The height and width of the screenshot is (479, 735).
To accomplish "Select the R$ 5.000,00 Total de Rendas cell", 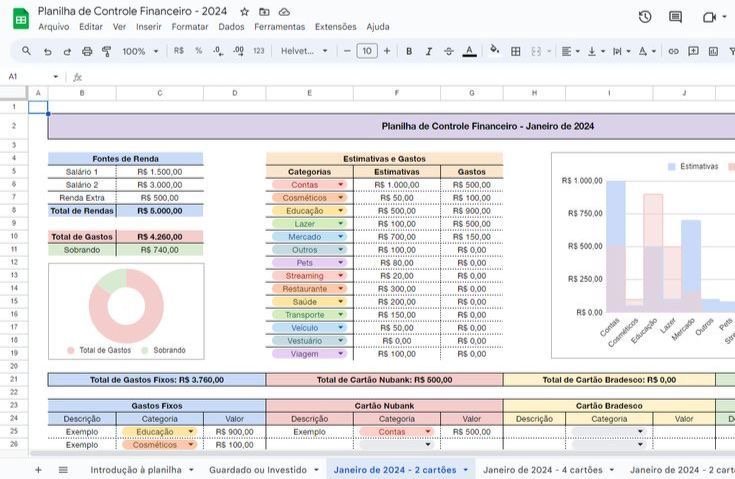I will point(160,211).
